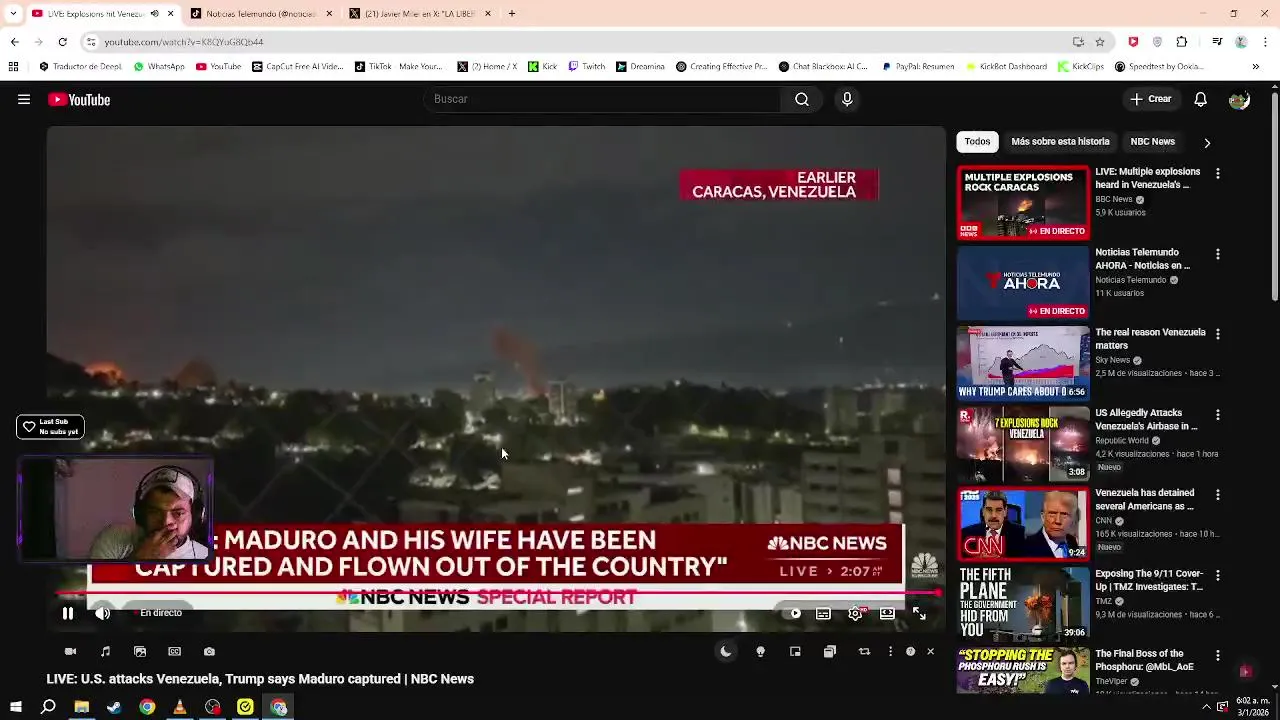Click the music note extension icon
This screenshot has height=720, width=1280.
(x=105, y=651)
